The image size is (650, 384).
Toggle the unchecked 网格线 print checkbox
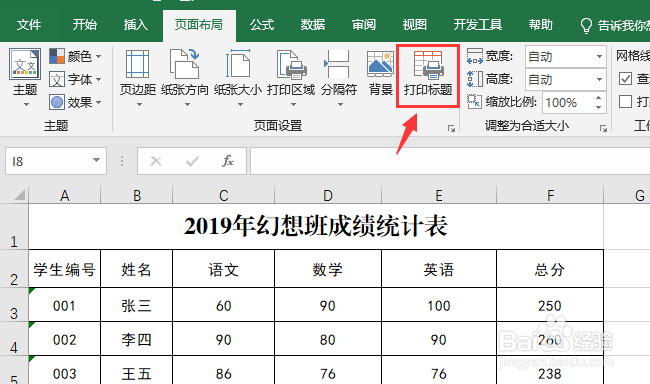(625, 102)
